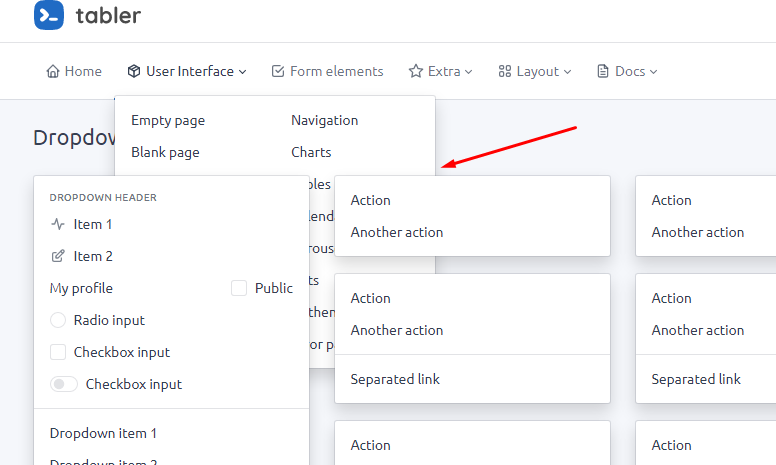Click the tabler logo icon
Image resolution: width=776 pixels, height=465 pixels.
point(49,15)
